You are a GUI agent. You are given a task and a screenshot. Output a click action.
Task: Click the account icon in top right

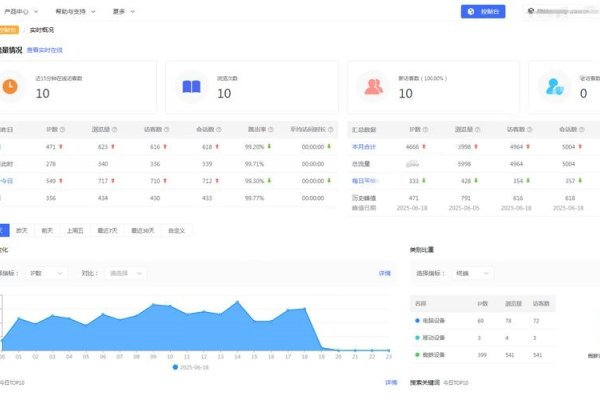531,11
